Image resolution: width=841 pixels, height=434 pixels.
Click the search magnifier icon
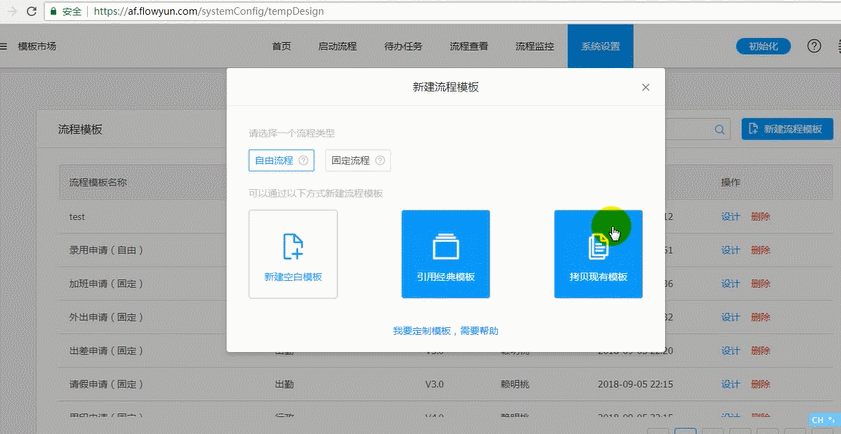pyautogui.click(x=719, y=129)
